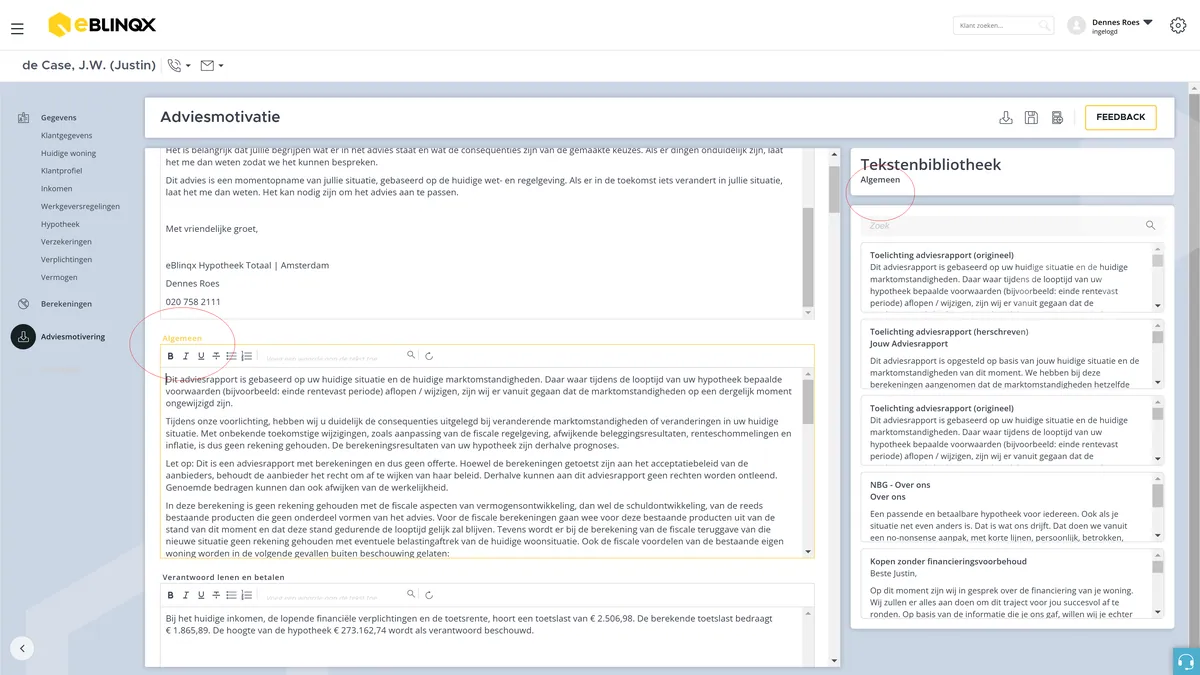Apply strikethrough in the Algemeen editor

[x=216, y=356]
